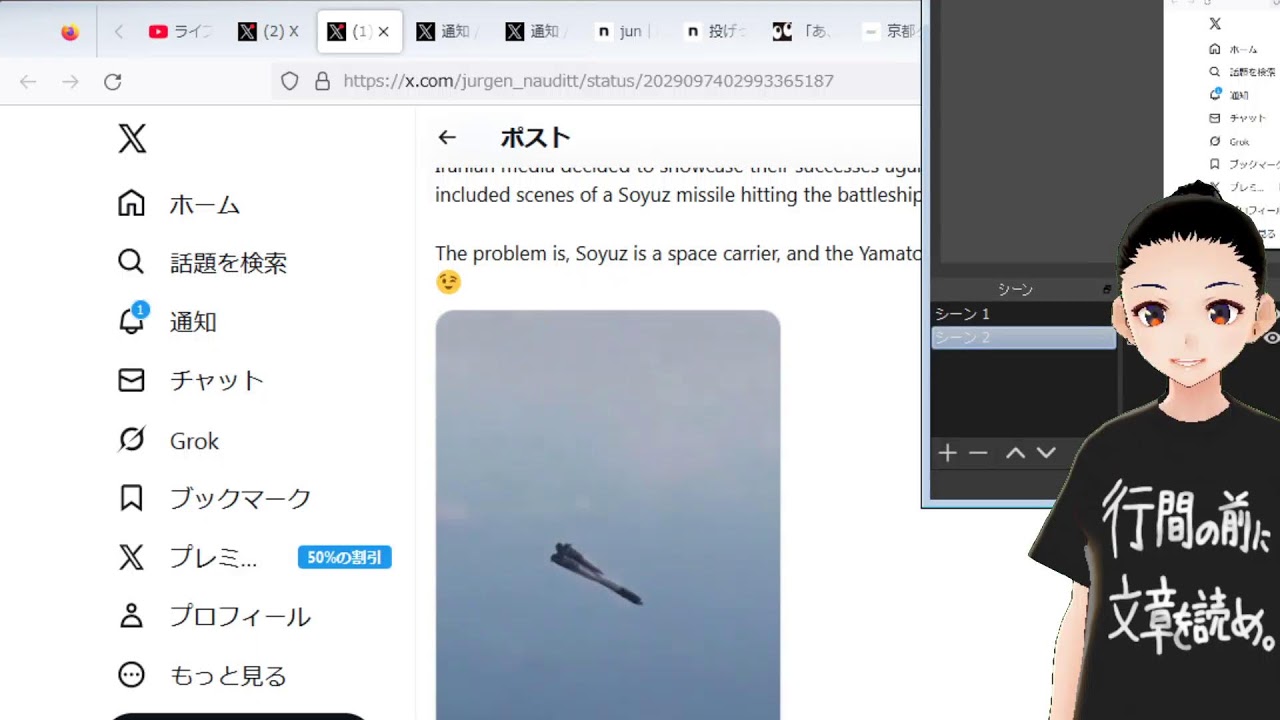Move scene down with the down-arrow in OBS

pyautogui.click(x=1046, y=453)
